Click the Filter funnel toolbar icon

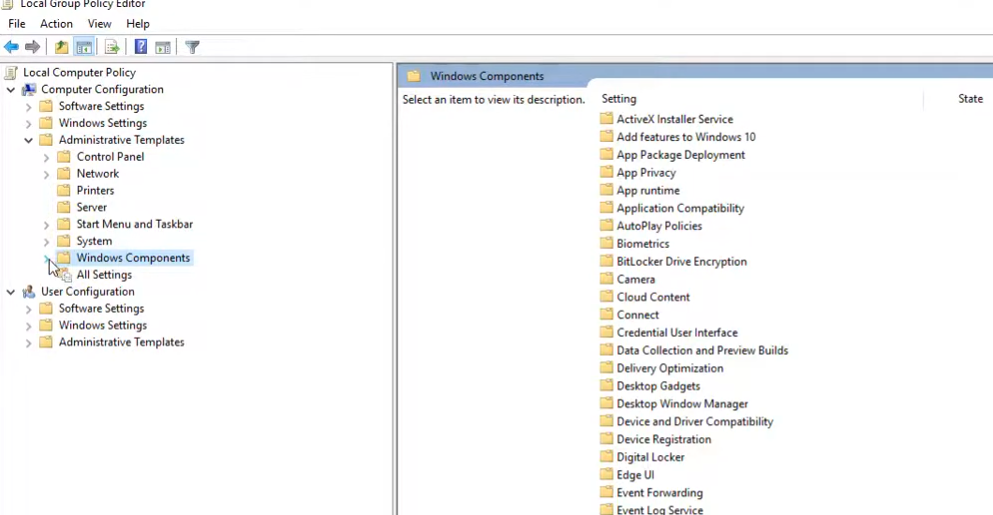192,47
